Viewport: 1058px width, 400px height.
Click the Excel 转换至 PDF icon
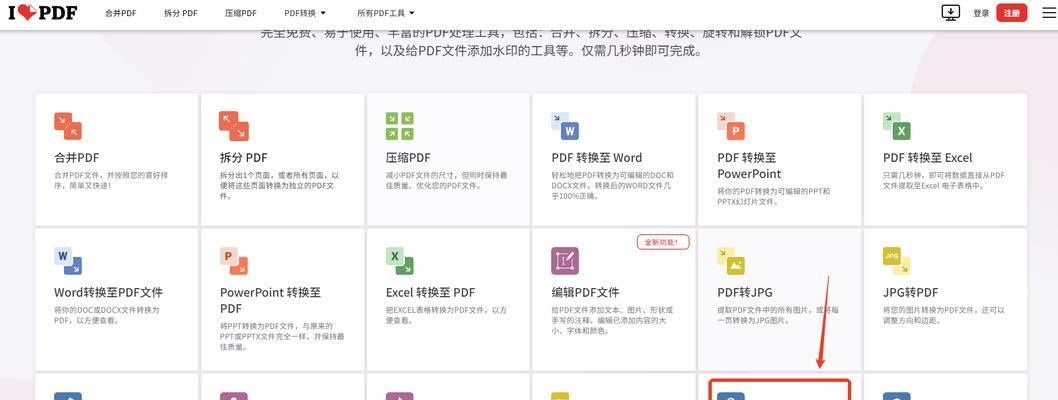click(399, 261)
